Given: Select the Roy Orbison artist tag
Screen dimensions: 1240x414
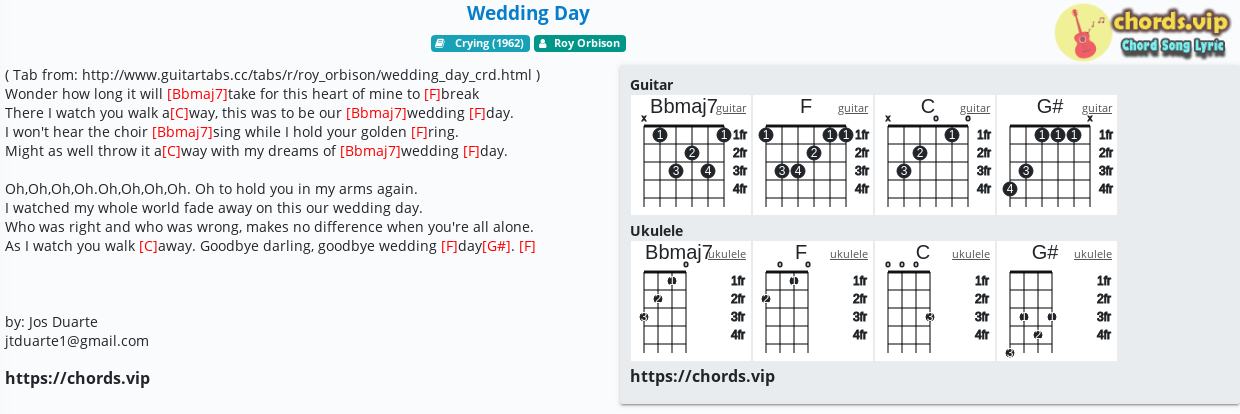Looking at the screenshot, I should [x=580, y=43].
